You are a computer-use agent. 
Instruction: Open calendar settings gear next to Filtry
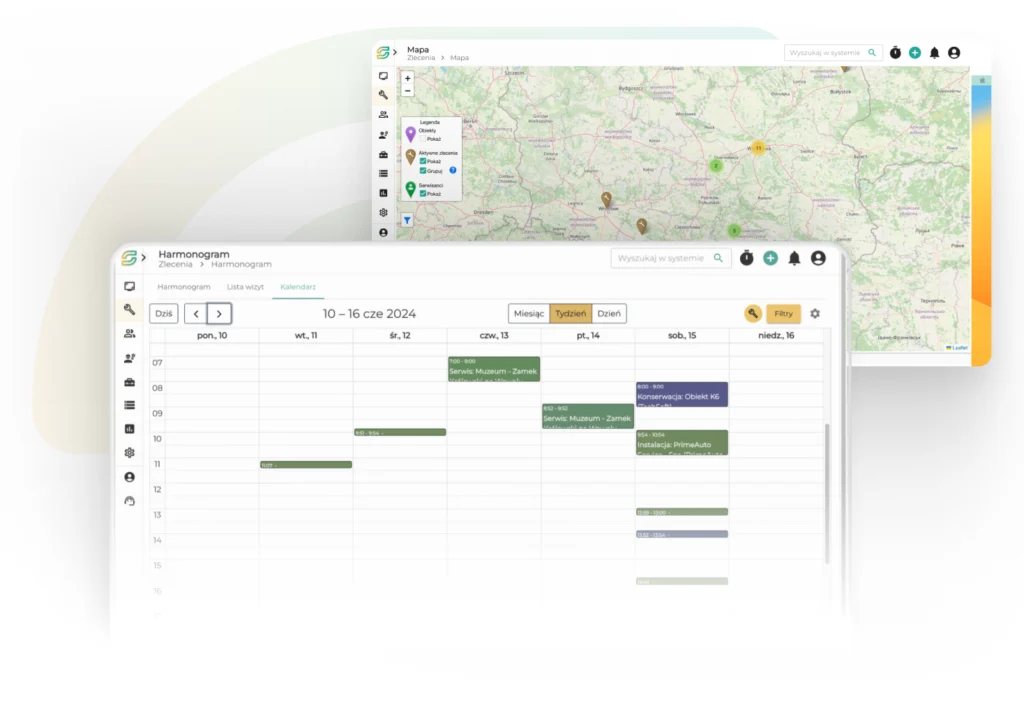[815, 314]
